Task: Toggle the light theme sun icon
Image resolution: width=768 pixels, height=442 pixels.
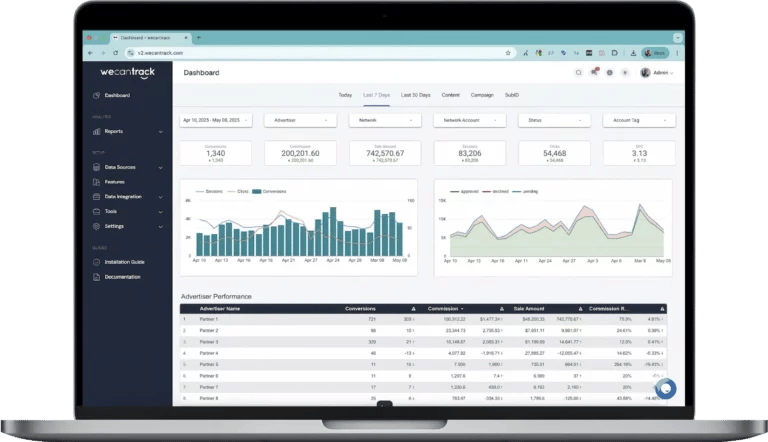Action: (x=625, y=73)
